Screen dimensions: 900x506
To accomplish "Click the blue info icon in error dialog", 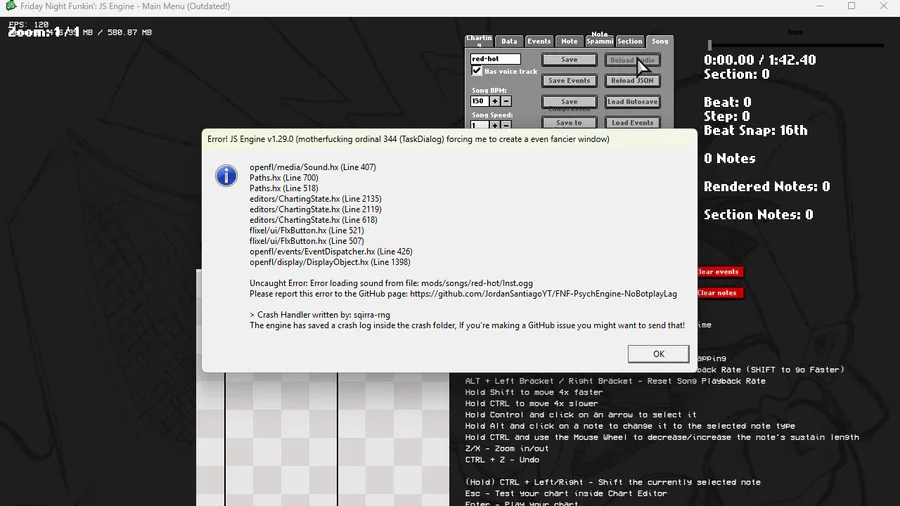I will pos(226,176).
